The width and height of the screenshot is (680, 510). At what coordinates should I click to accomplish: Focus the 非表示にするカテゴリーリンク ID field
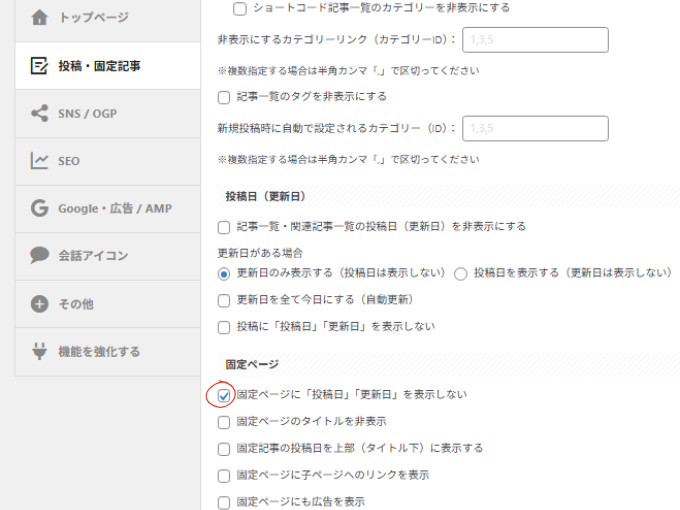[x=535, y=40]
